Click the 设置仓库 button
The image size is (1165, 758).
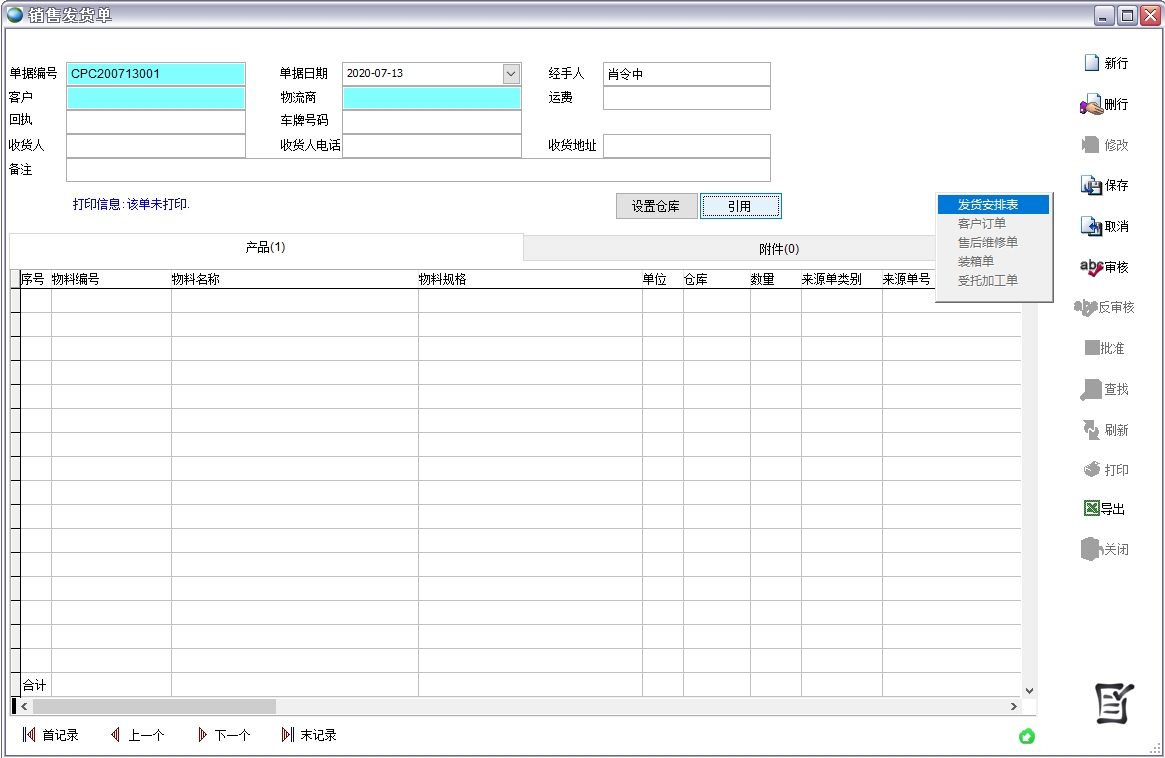tap(656, 206)
